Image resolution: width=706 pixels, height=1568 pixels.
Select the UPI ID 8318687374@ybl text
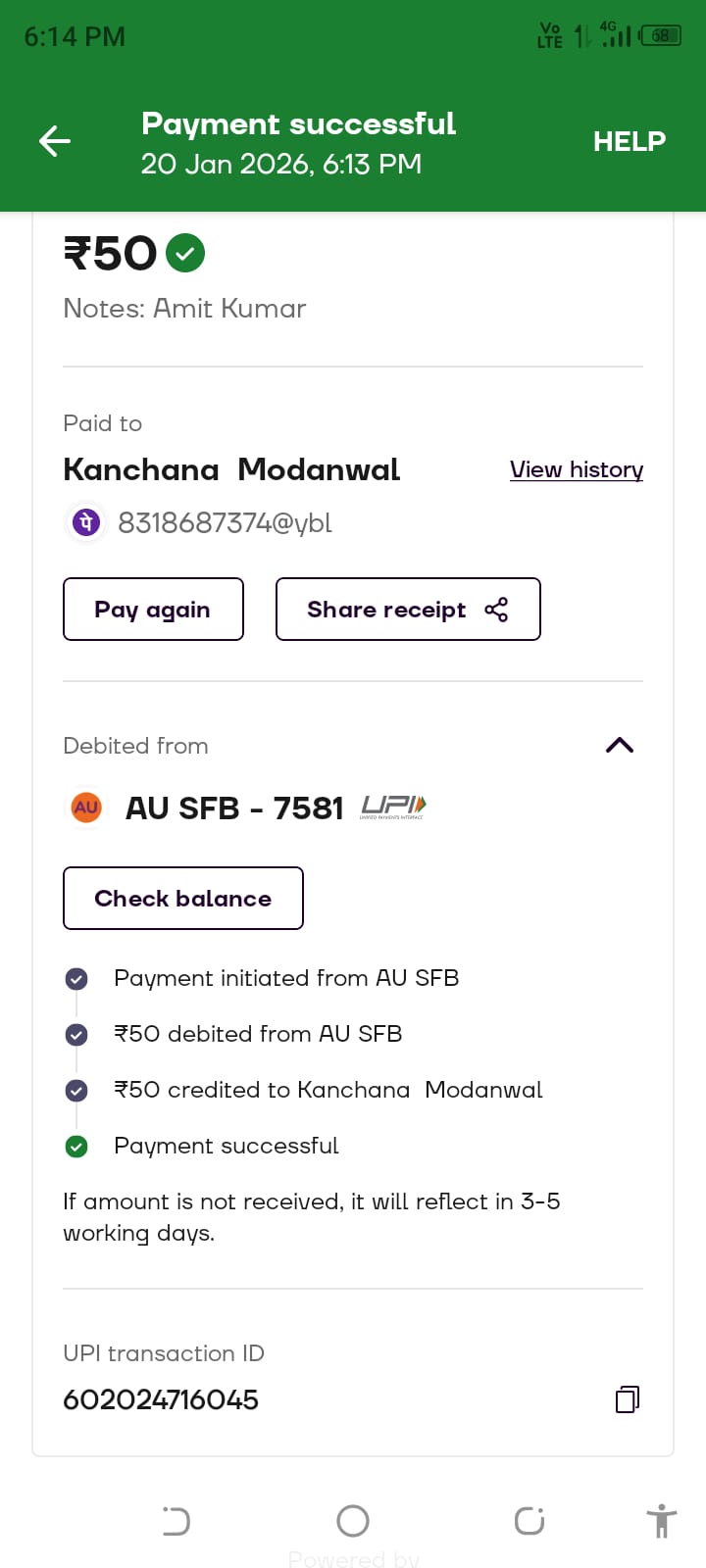pos(225,522)
